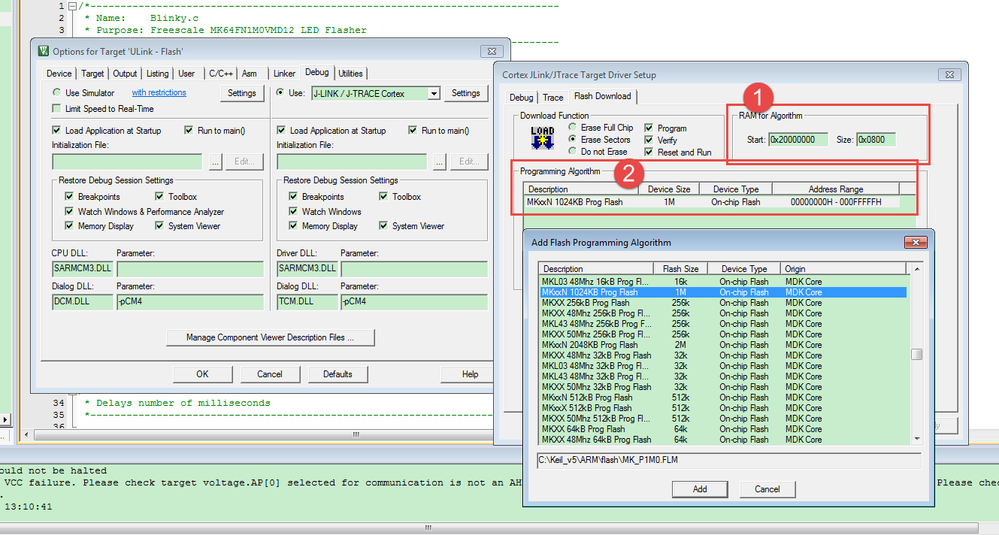This screenshot has height=535, width=999.
Task: Click the simulator Dialog DLL parameter field
Action: (190, 302)
